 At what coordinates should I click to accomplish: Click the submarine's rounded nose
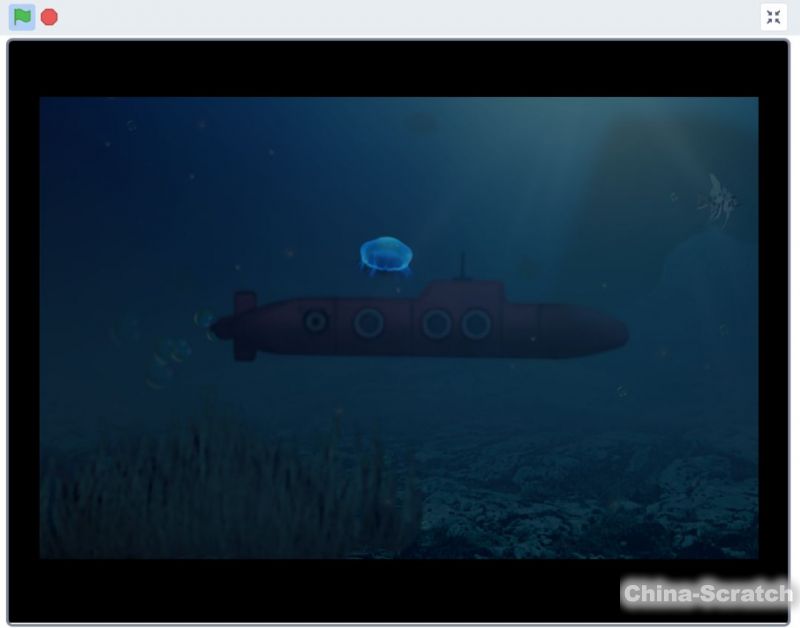coord(608,331)
